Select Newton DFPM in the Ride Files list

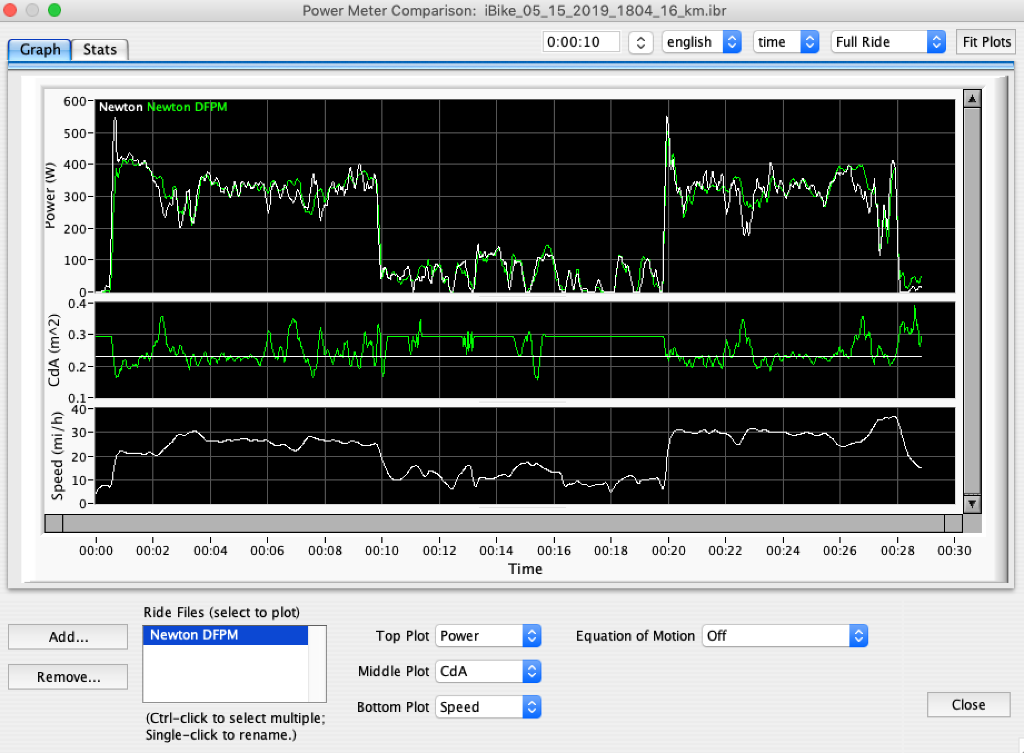[225, 634]
